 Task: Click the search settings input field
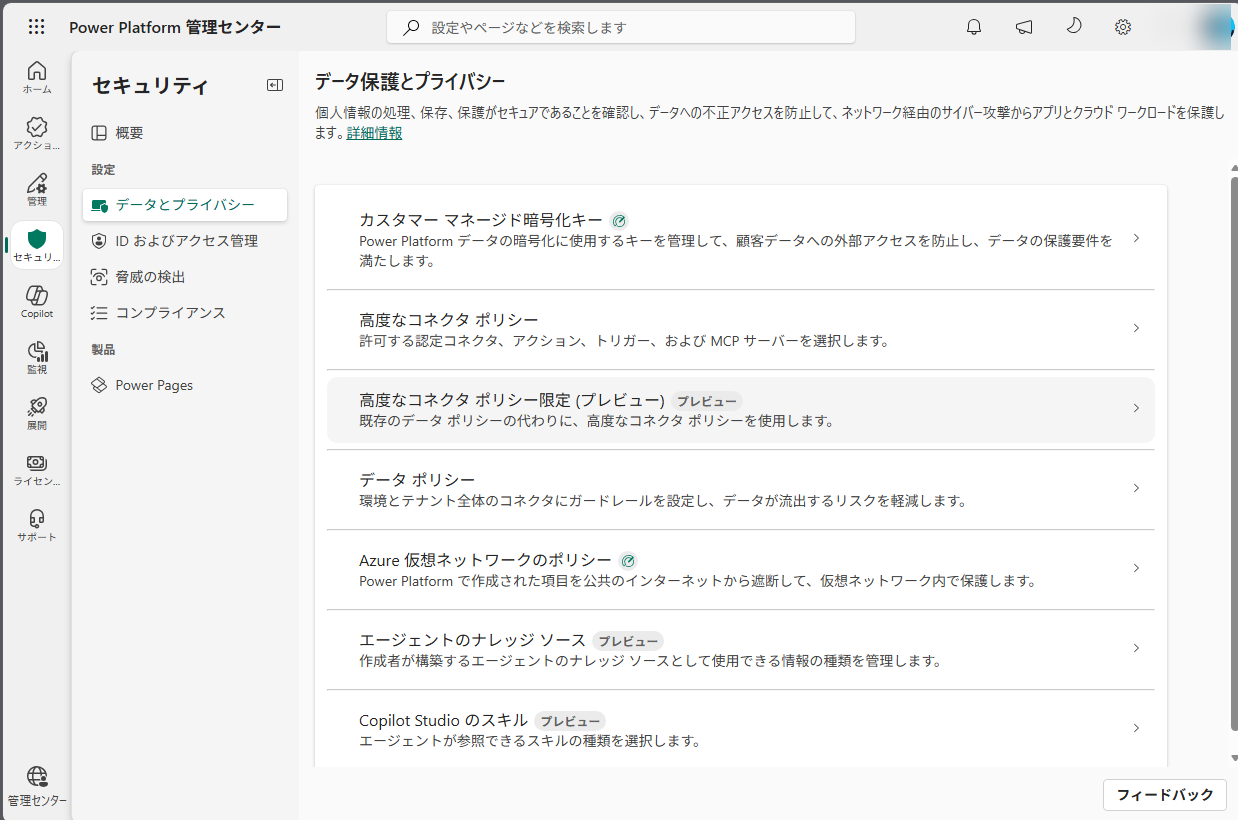(x=621, y=28)
